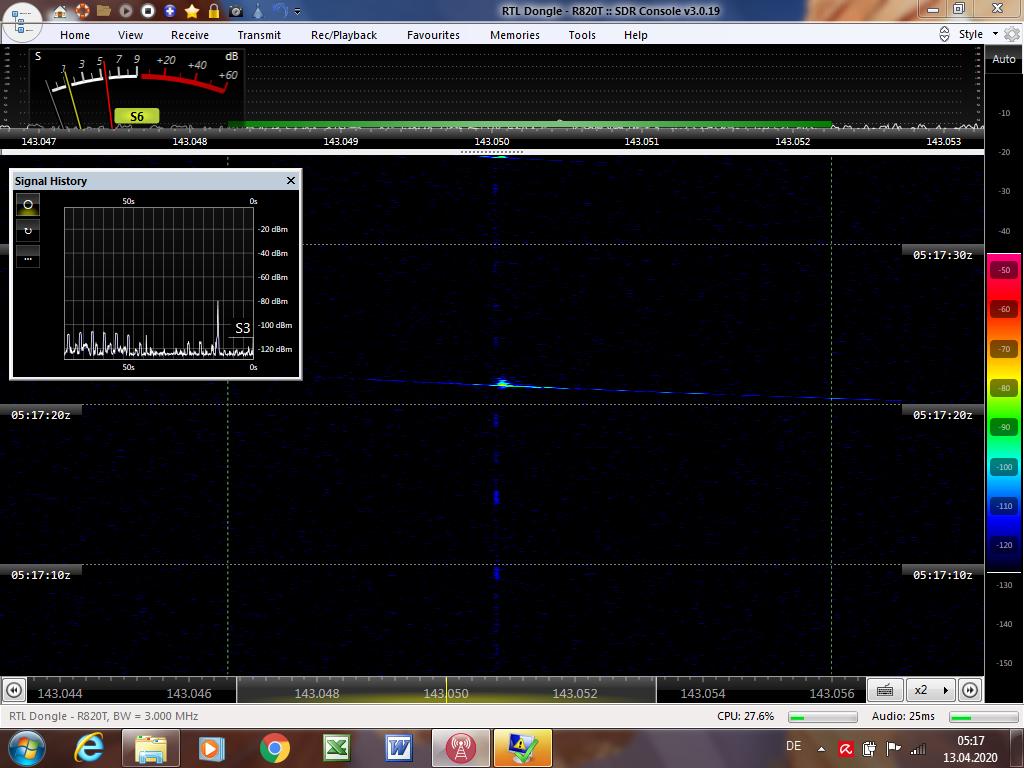The image size is (1024, 768).
Task: Open the Style dropdown
Action: click(x=978, y=34)
